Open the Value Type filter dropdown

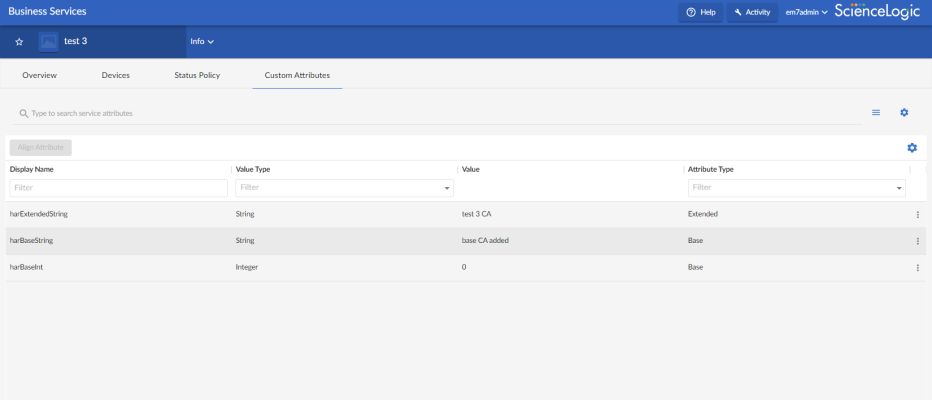pyautogui.click(x=344, y=188)
